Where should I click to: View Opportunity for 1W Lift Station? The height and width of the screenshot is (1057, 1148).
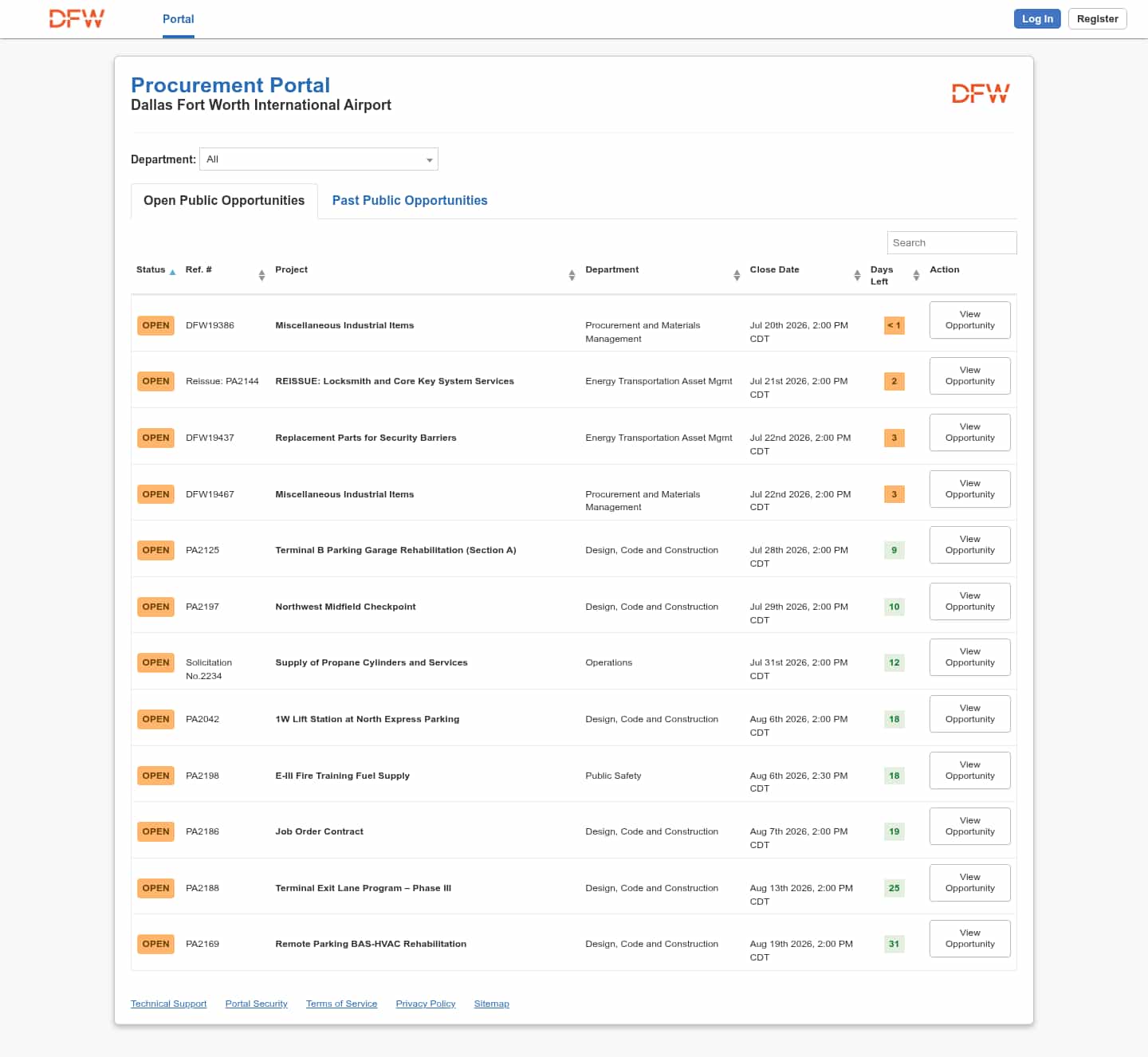[970, 713]
